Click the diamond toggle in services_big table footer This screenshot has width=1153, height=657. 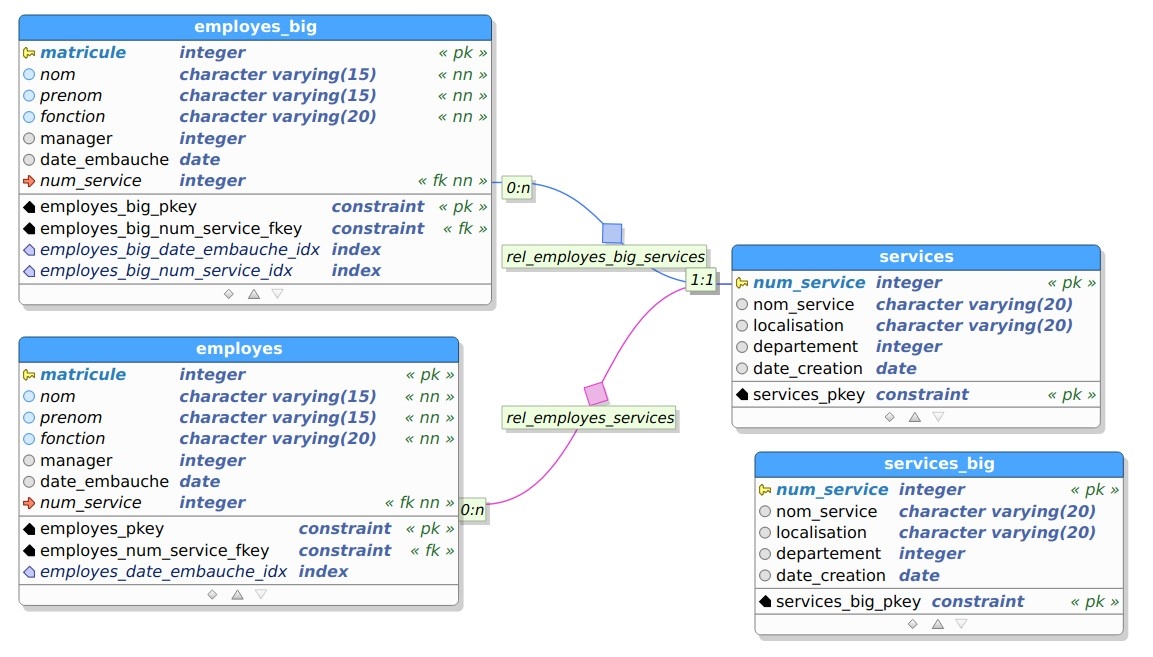[913, 624]
